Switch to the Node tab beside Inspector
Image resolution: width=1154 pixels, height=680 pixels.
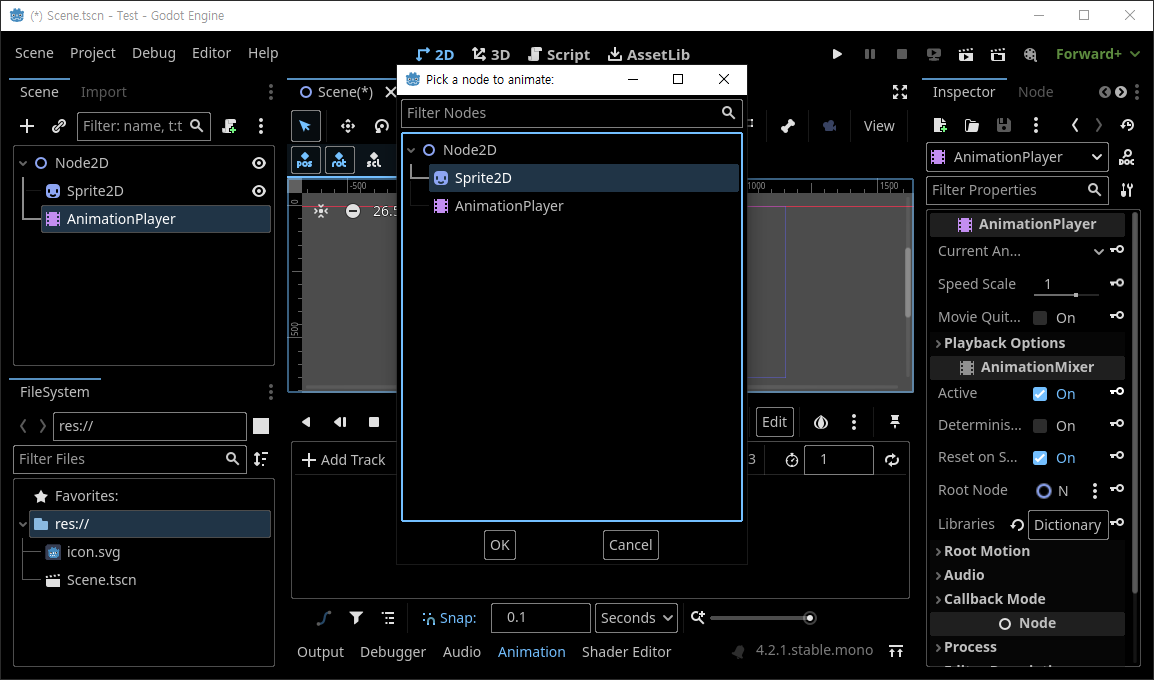[x=1036, y=92]
